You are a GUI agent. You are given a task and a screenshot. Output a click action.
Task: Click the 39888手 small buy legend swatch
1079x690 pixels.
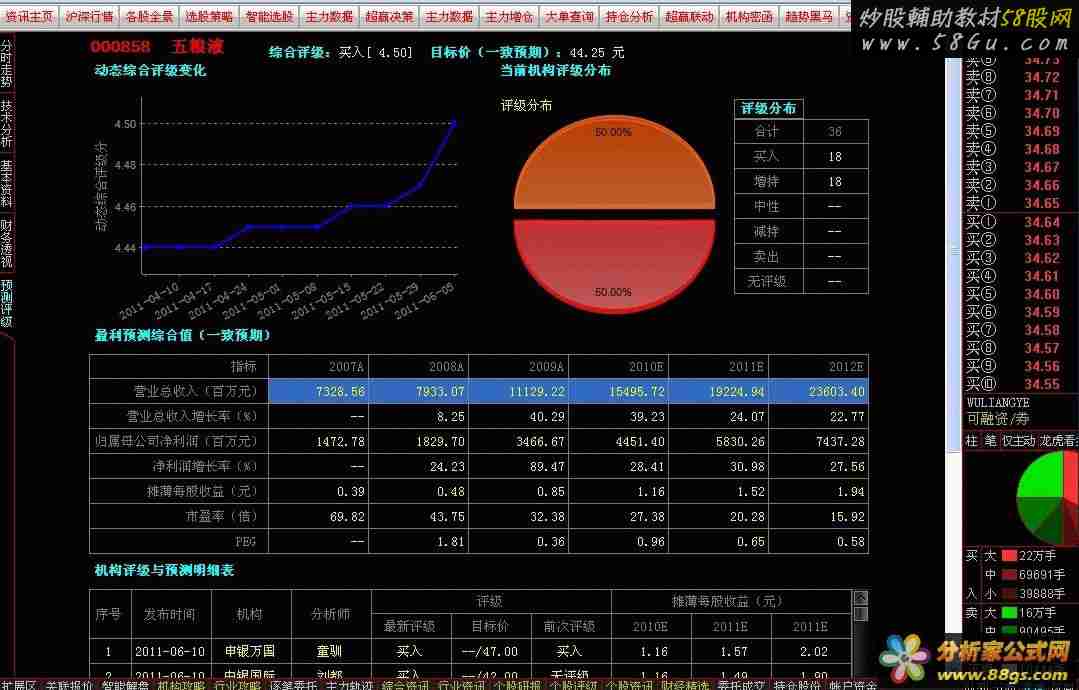(1009, 593)
